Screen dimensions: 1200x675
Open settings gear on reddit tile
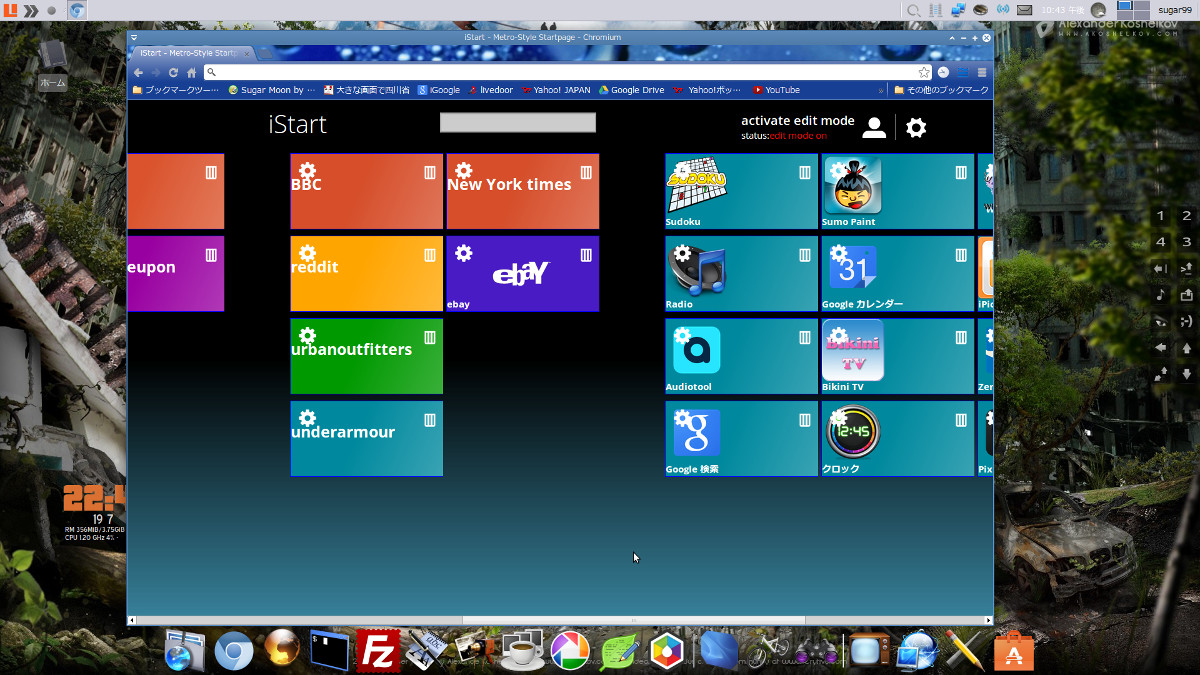point(307,254)
